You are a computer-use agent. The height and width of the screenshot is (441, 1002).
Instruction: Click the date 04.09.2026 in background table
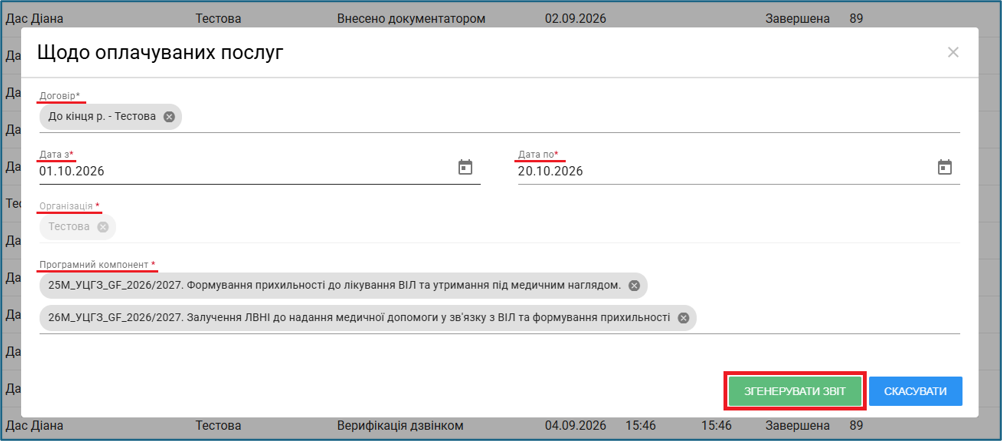[x=575, y=425]
